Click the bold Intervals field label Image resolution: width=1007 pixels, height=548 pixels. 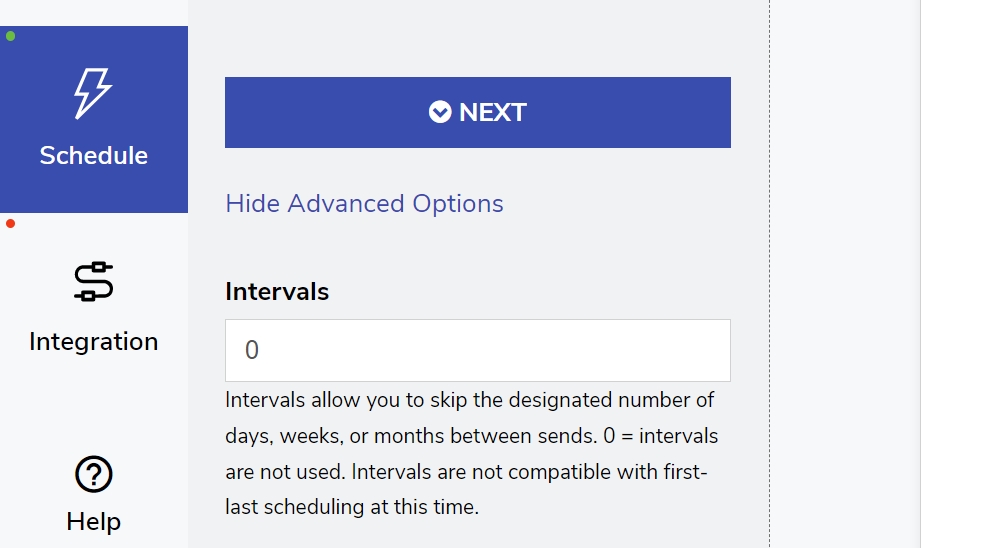coord(277,292)
